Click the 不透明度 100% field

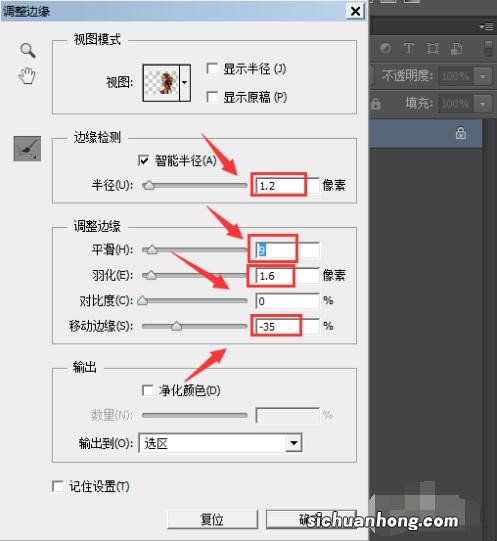click(456, 76)
